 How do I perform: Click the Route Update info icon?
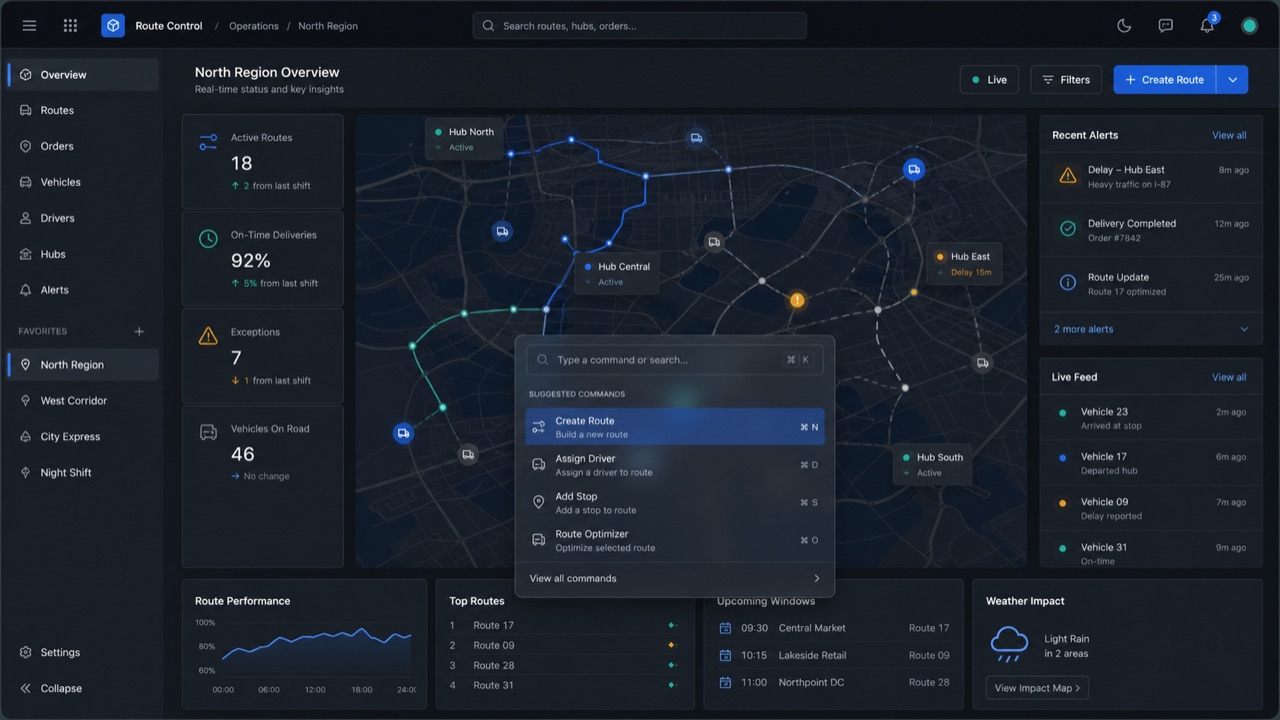coord(1068,283)
